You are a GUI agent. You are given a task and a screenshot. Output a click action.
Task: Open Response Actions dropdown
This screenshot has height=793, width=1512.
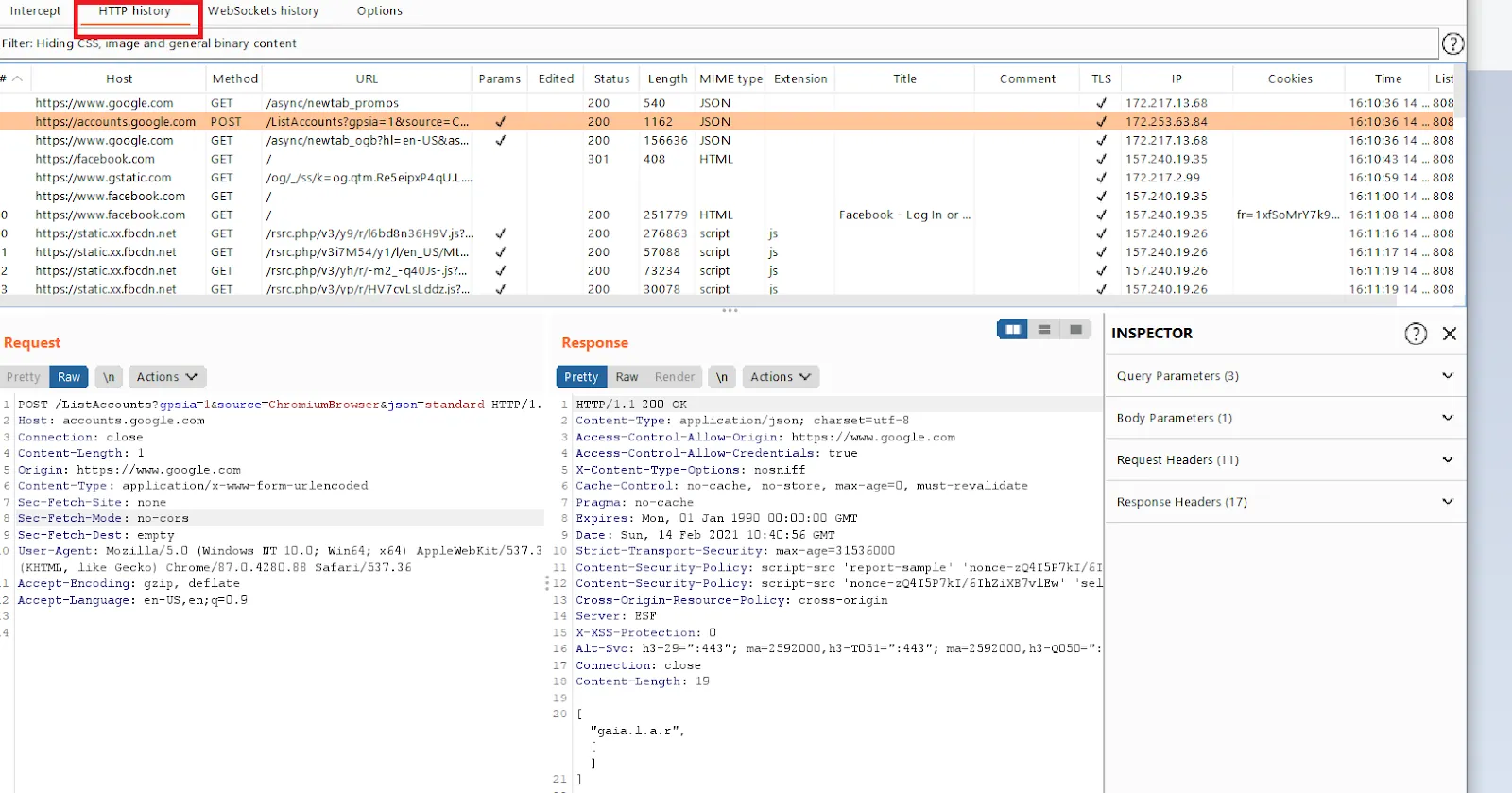(781, 377)
